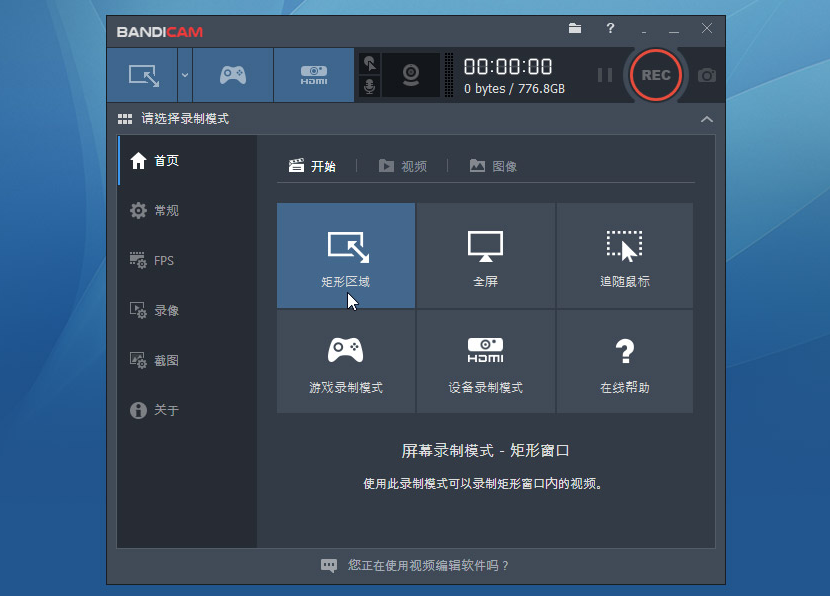Switch to the 视频 tab
Screen dimensions: 830x596
[403, 166]
